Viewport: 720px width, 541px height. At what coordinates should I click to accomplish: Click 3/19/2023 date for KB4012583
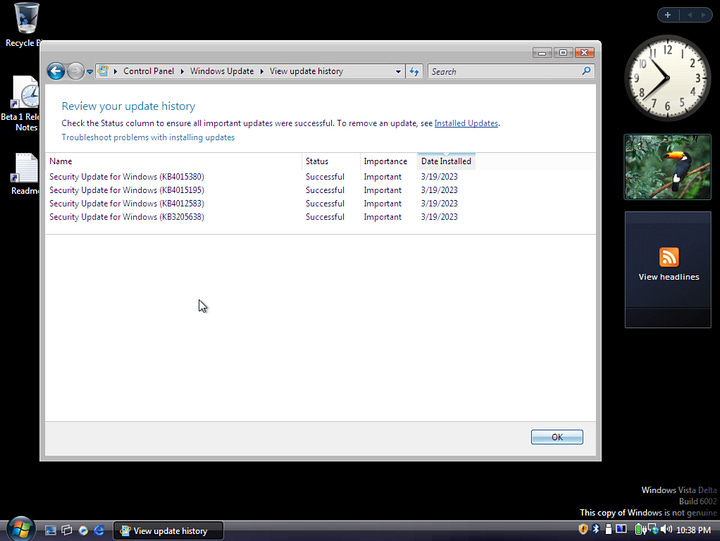[439, 203]
